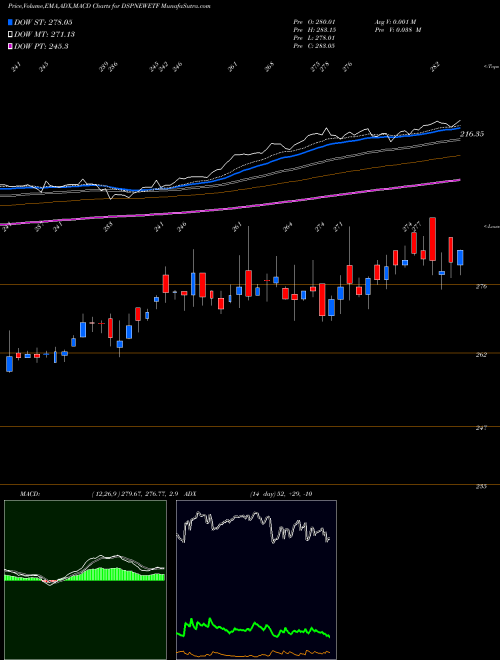The height and width of the screenshot is (660, 500).
Task: Click the 262 price axis label
Action: pos(482,355)
